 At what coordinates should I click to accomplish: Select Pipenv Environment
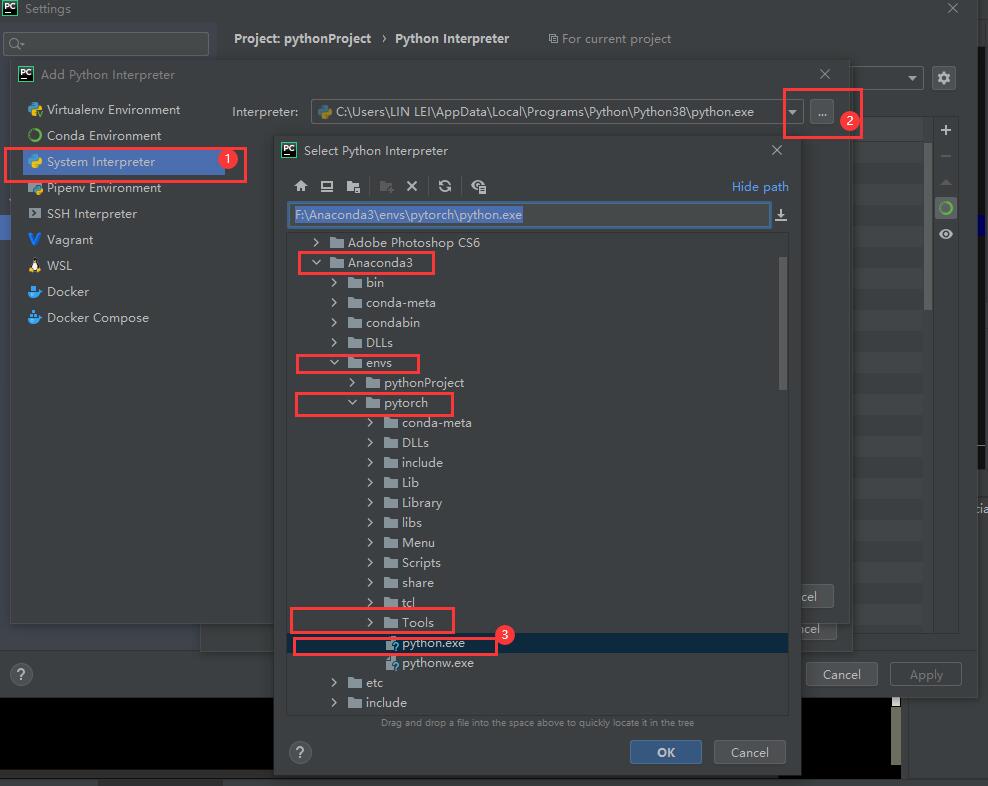click(x=104, y=188)
